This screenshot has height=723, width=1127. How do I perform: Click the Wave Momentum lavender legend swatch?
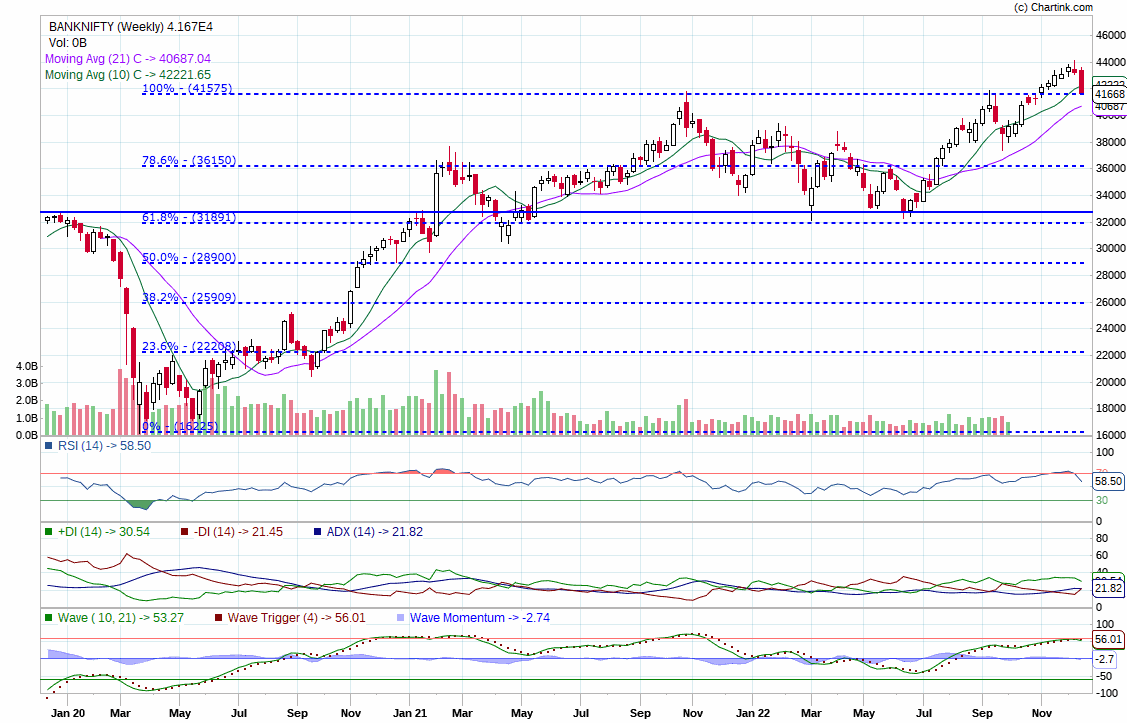point(400,617)
